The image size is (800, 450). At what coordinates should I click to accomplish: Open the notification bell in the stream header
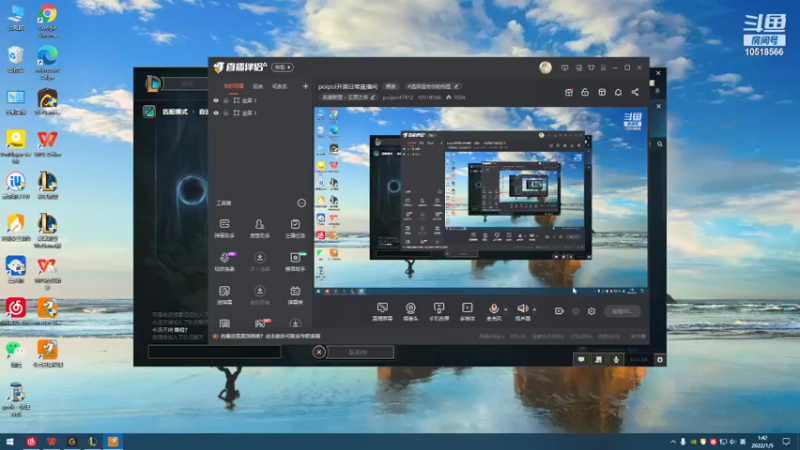tap(618, 92)
